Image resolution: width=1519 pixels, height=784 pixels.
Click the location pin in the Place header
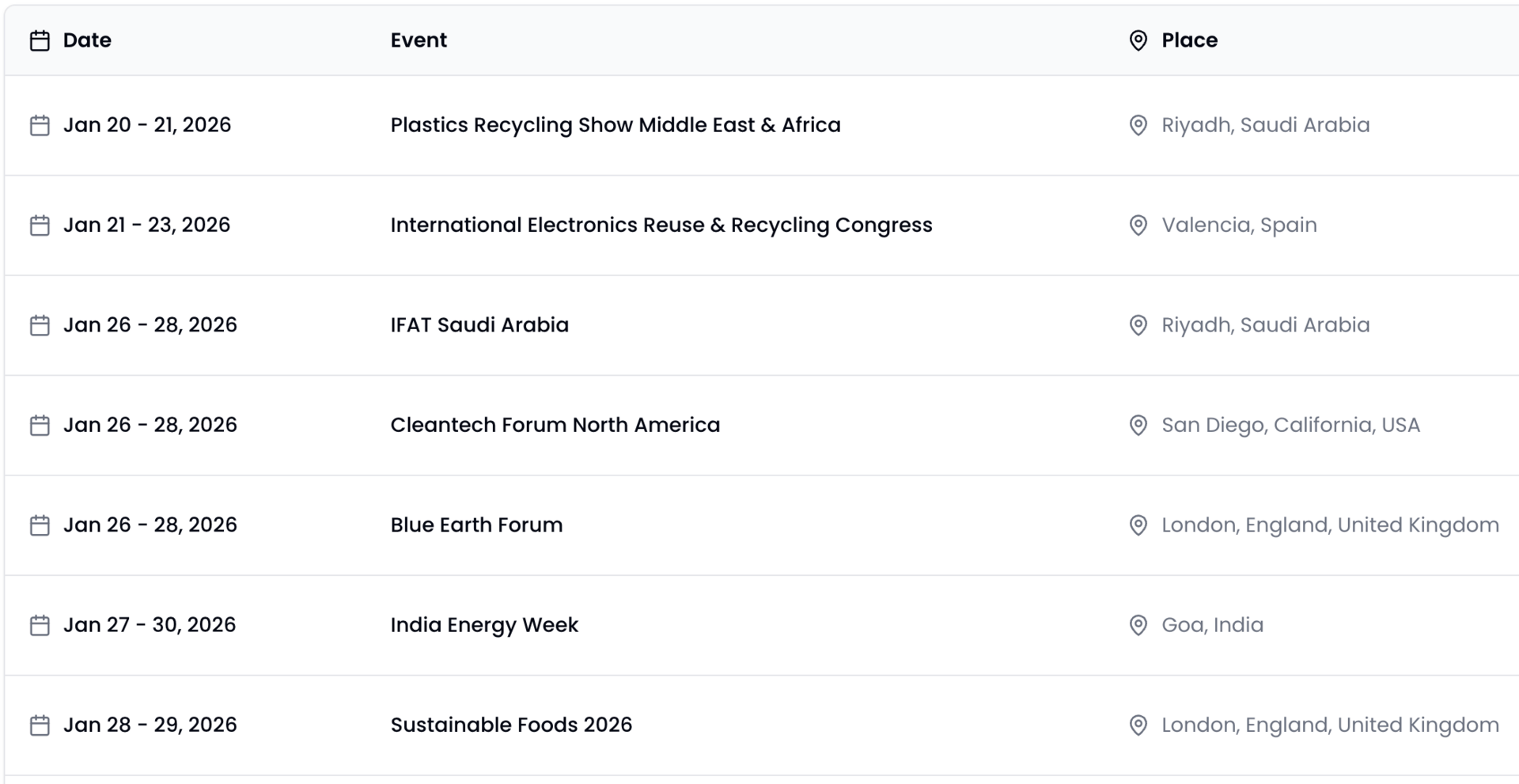tap(1138, 40)
